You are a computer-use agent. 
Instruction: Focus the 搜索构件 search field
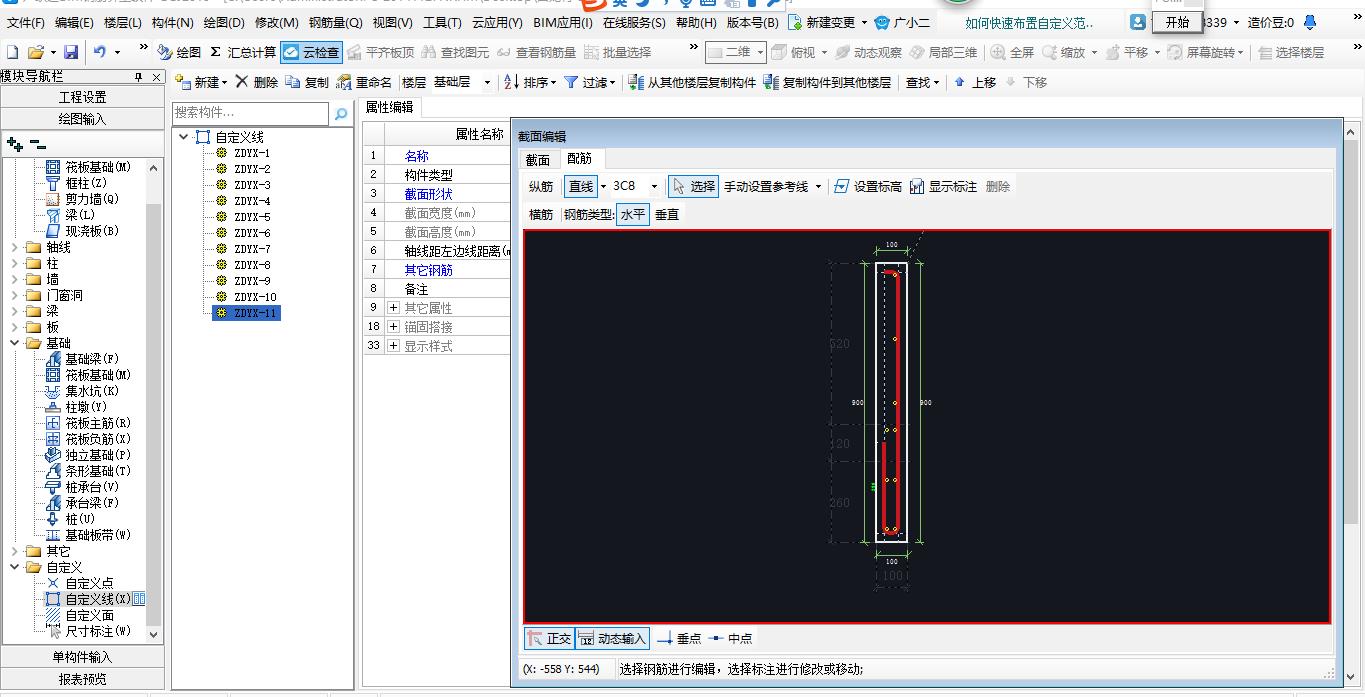pos(250,113)
